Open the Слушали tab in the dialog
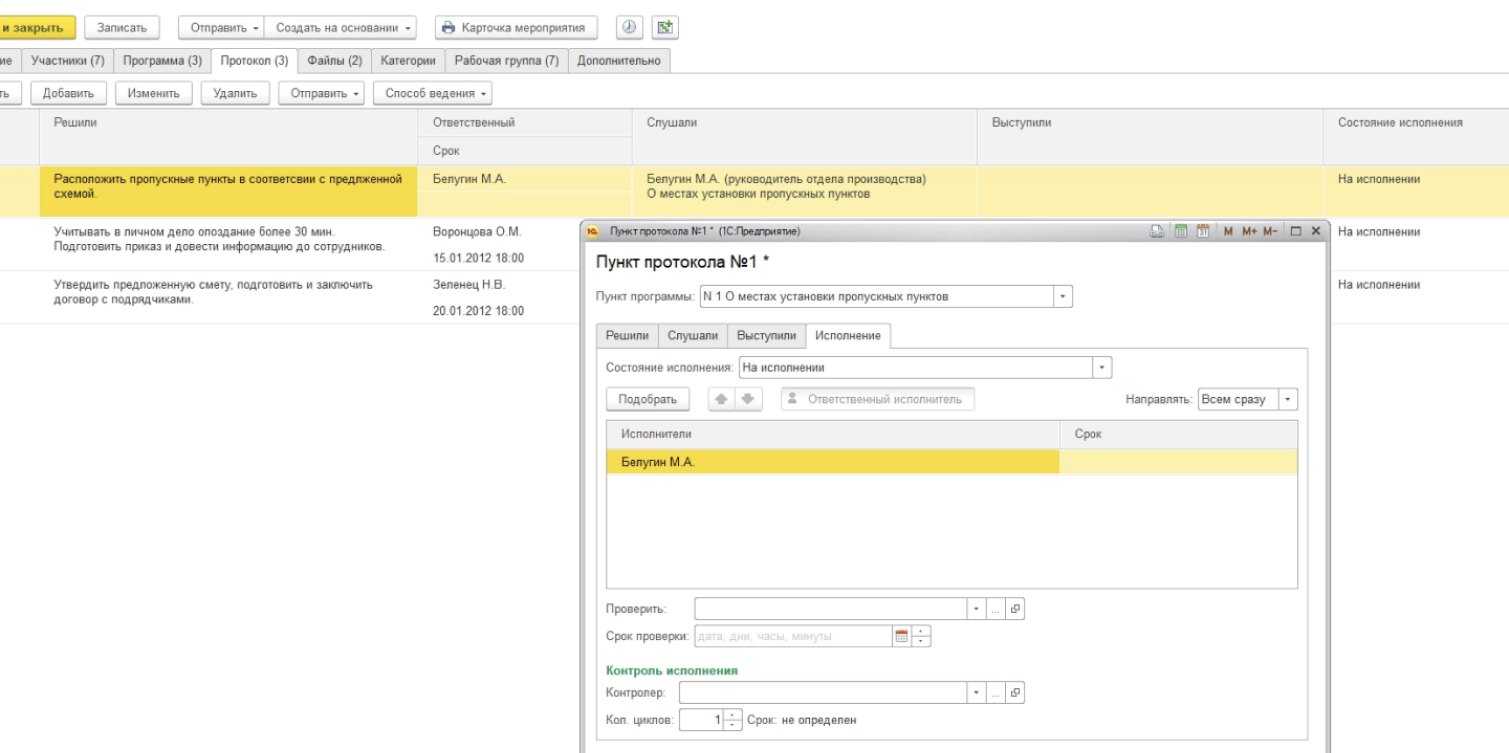This screenshot has height=753, width=1509. click(x=693, y=336)
